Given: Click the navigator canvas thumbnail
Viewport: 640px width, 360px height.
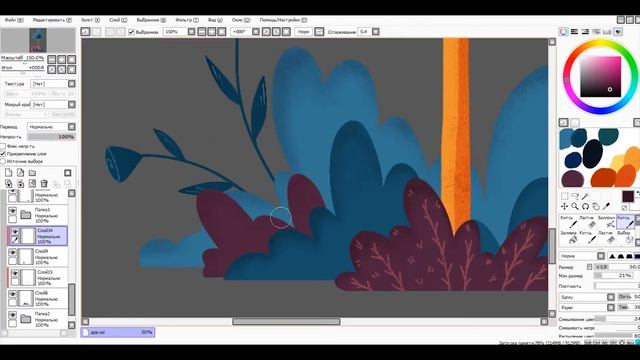Looking at the screenshot, I should (38, 40).
